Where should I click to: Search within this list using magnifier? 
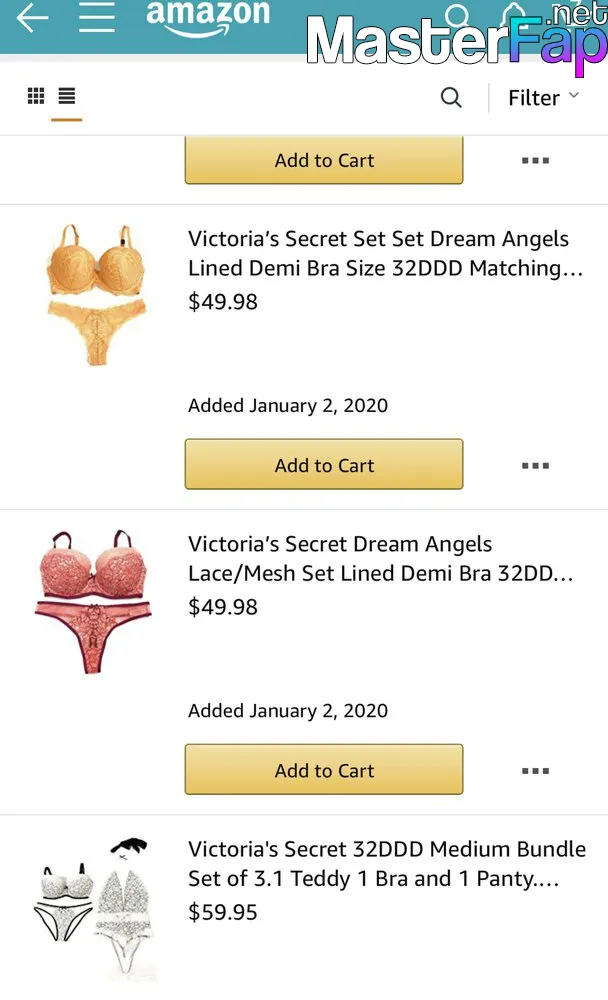(x=451, y=98)
